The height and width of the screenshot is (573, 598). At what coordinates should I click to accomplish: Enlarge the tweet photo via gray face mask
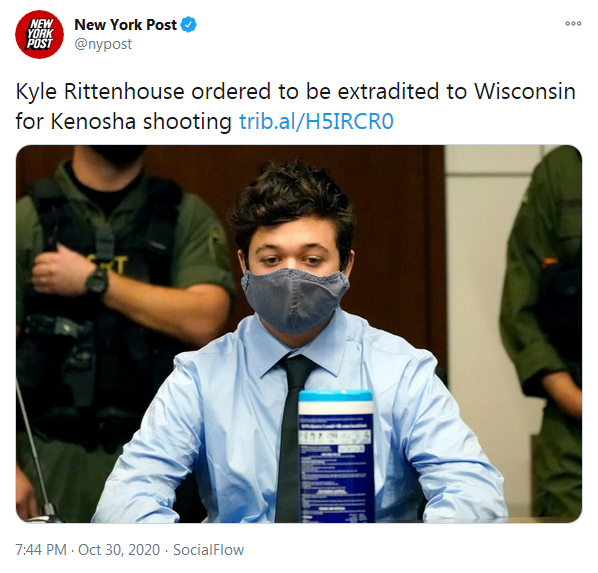click(295, 299)
